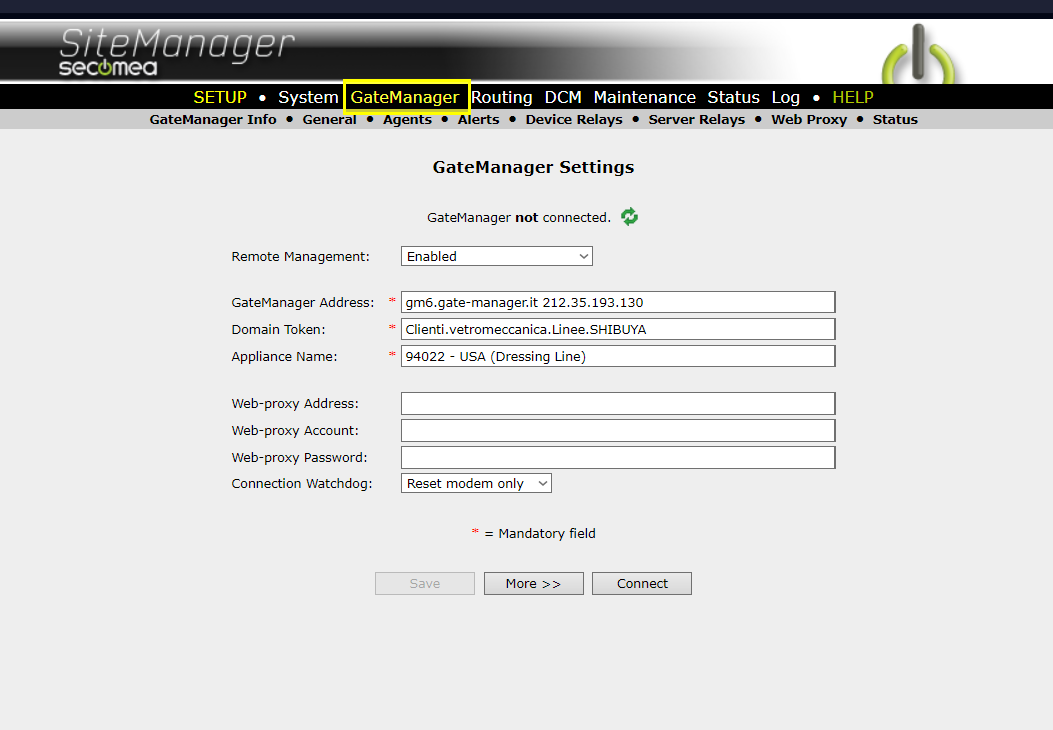
Task: Click the disabled Save button
Action: click(424, 584)
